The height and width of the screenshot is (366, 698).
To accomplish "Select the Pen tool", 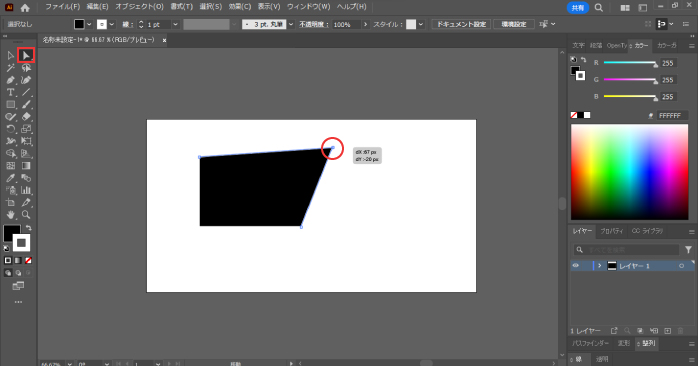I will 10,80.
